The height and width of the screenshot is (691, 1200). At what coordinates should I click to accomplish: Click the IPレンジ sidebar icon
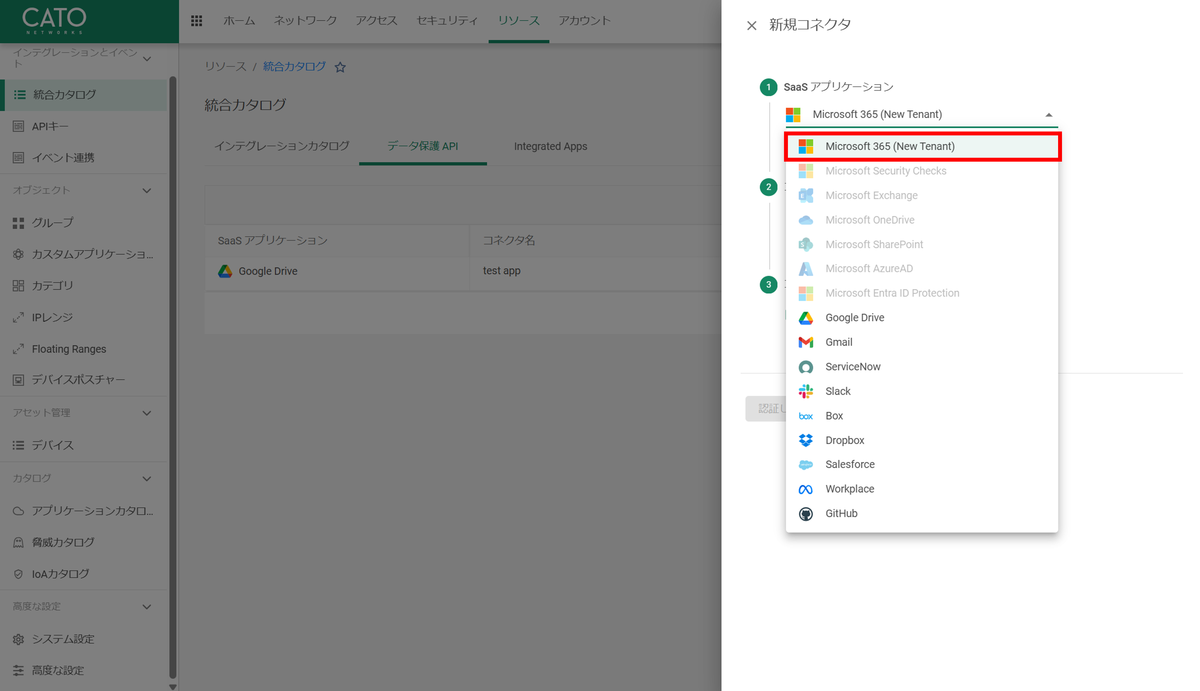(19, 318)
